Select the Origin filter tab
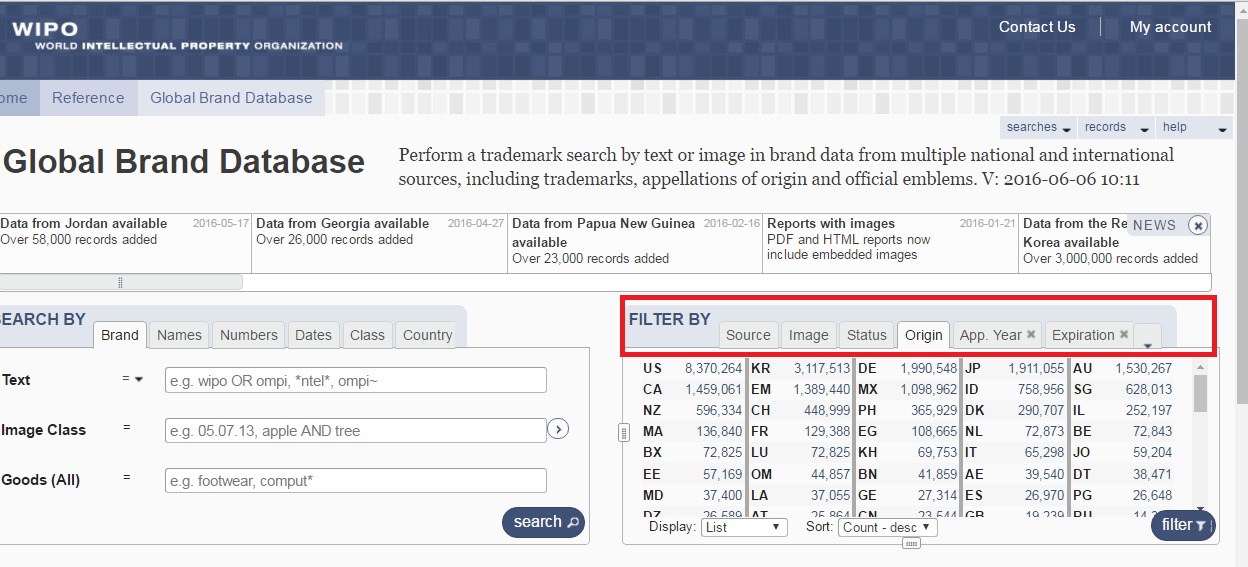The width and height of the screenshot is (1248, 567). 924,335
